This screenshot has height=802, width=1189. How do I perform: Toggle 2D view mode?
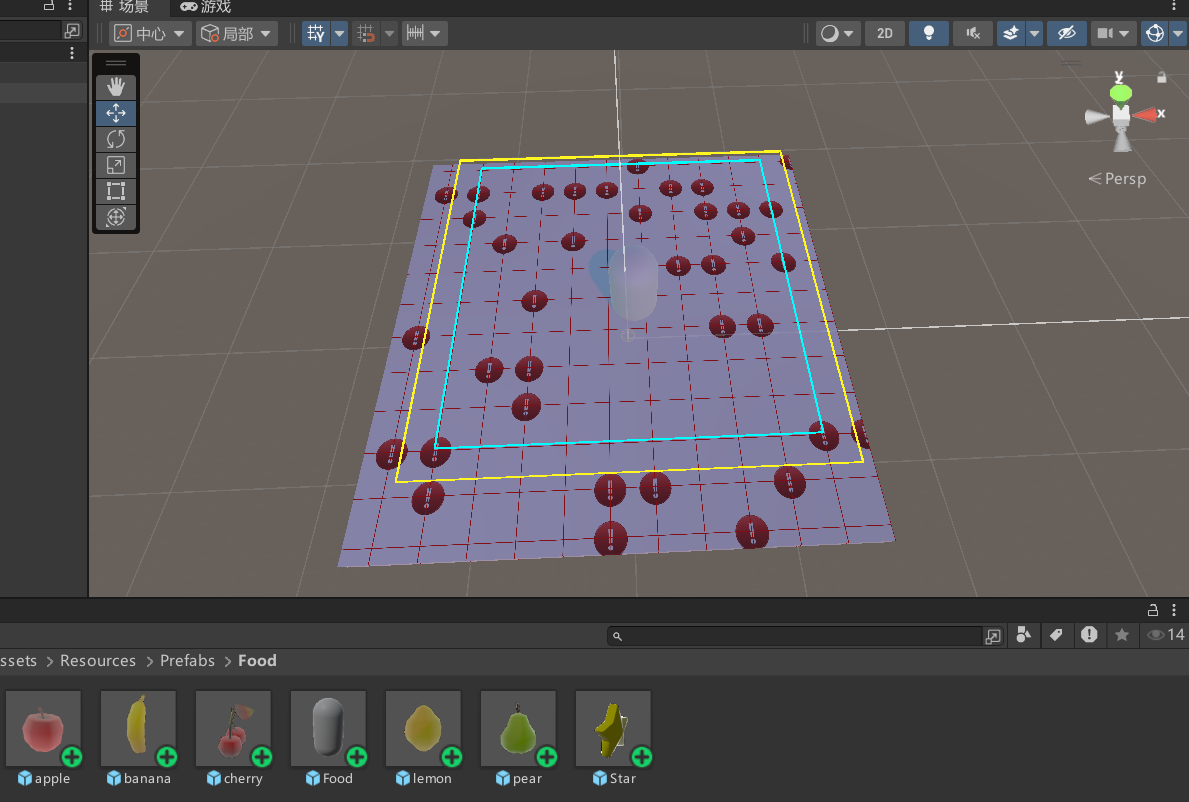tap(884, 33)
